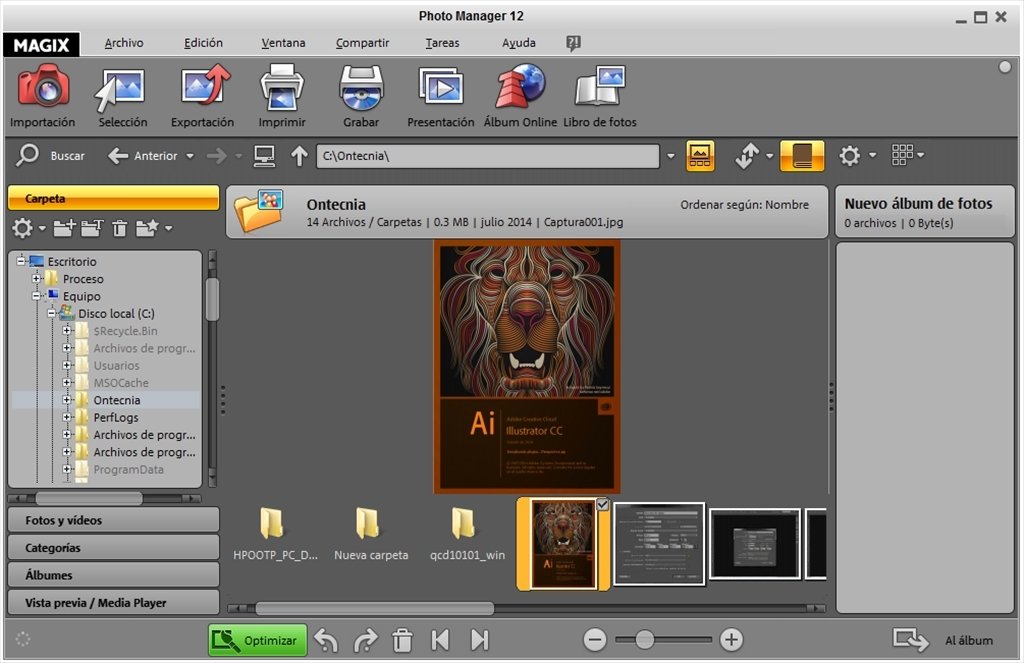Click the C:\Ontecnia\ path field
The image size is (1024, 663).
point(488,156)
